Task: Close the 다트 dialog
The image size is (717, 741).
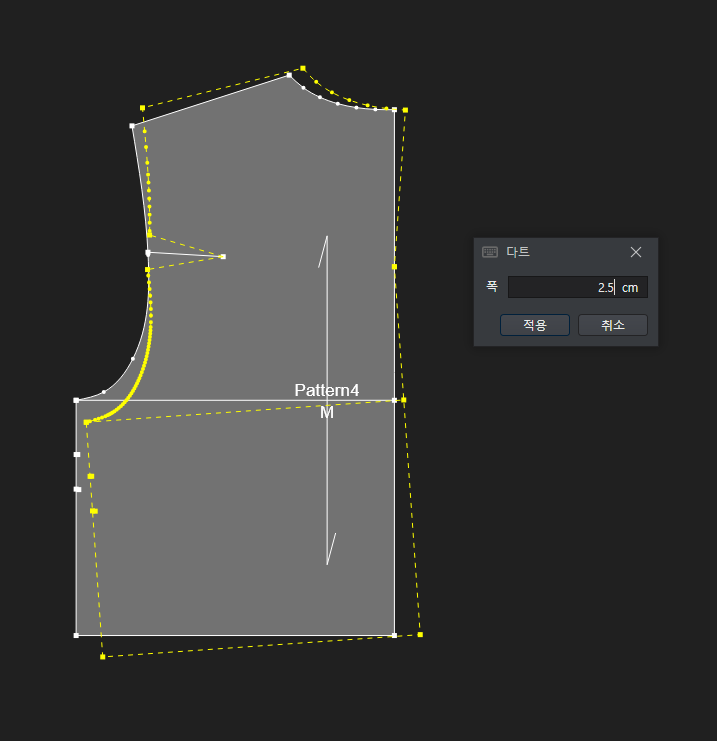Action: tap(636, 252)
